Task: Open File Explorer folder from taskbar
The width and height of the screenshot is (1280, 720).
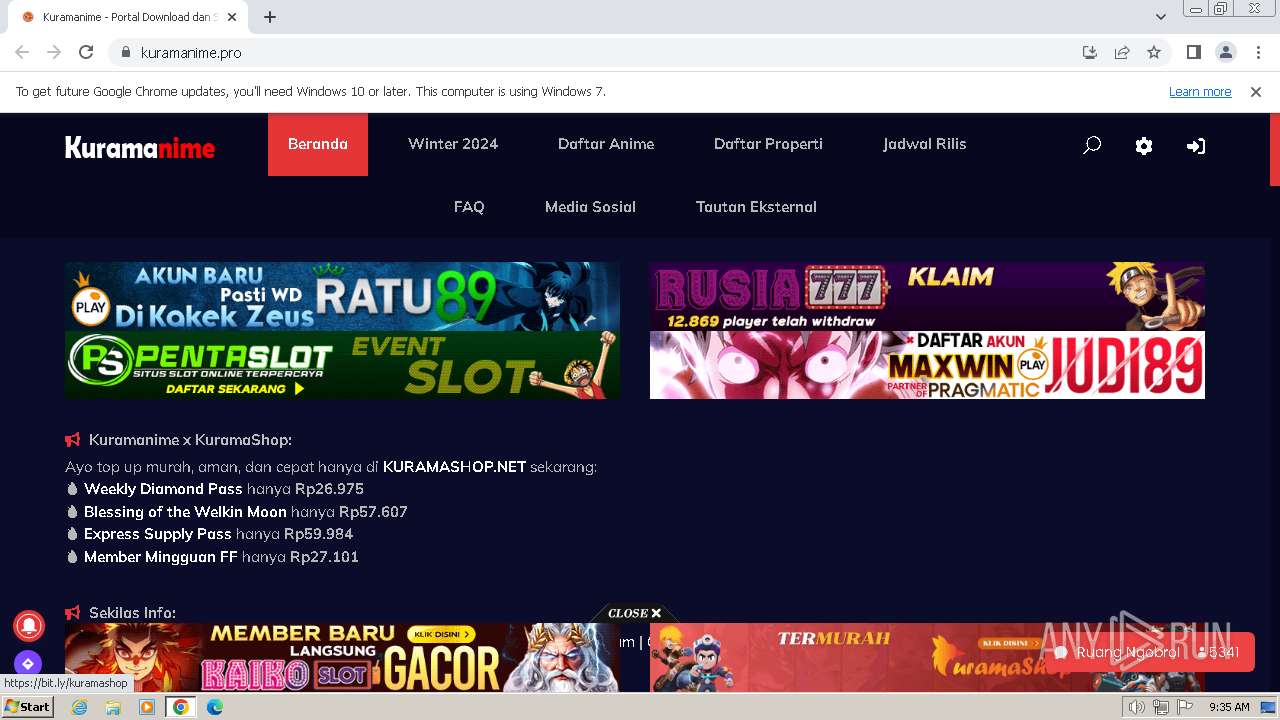Action: (x=113, y=707)
